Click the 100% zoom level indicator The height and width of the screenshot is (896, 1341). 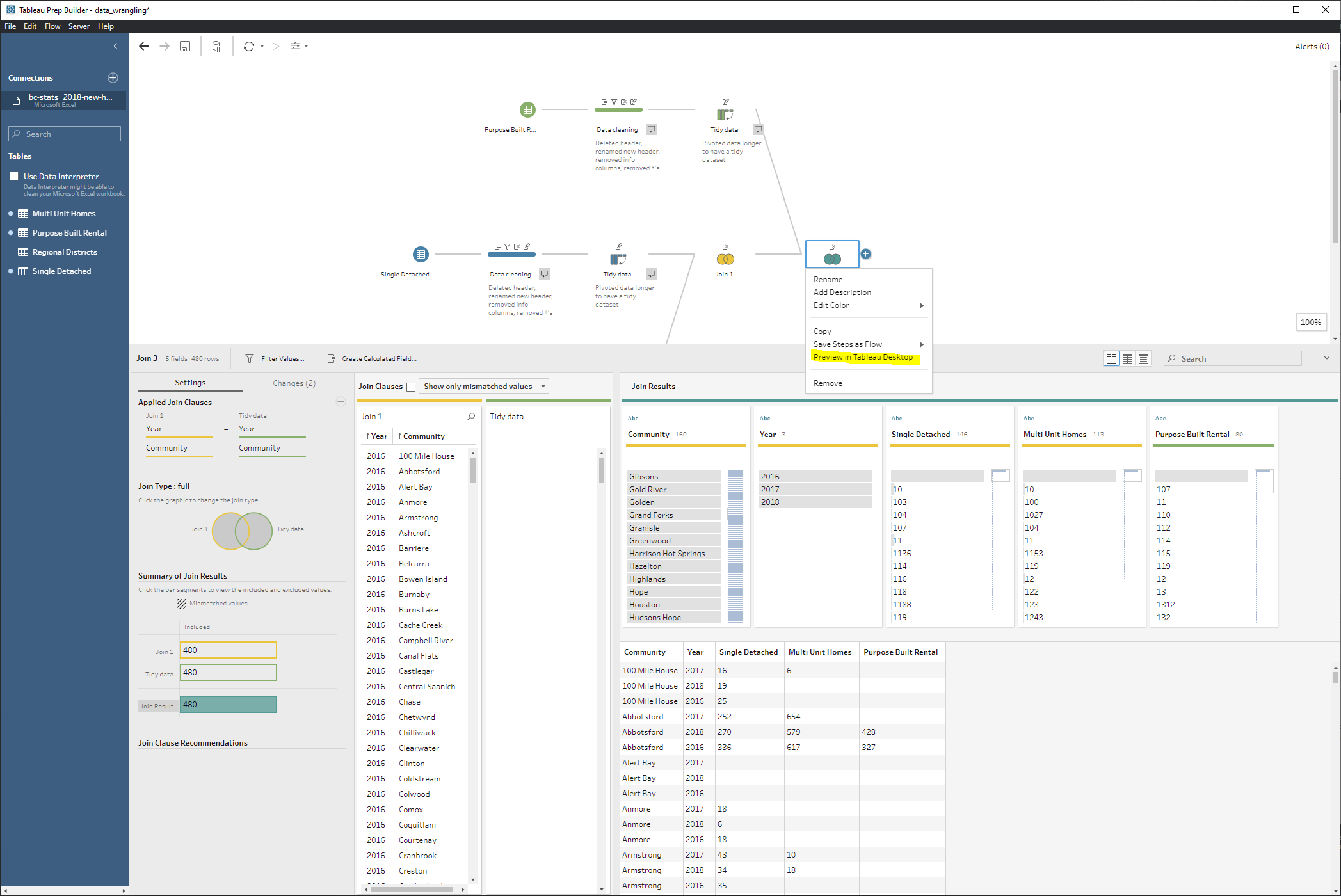click(1310, 323)
